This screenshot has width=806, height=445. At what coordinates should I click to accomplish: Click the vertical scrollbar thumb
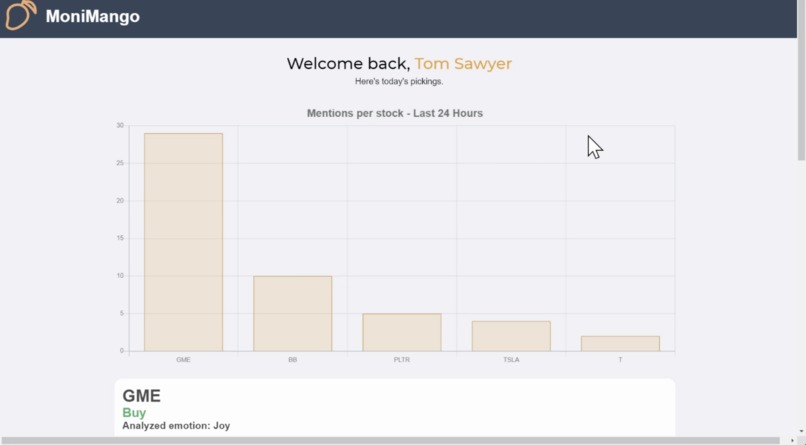tap(801, 80)
